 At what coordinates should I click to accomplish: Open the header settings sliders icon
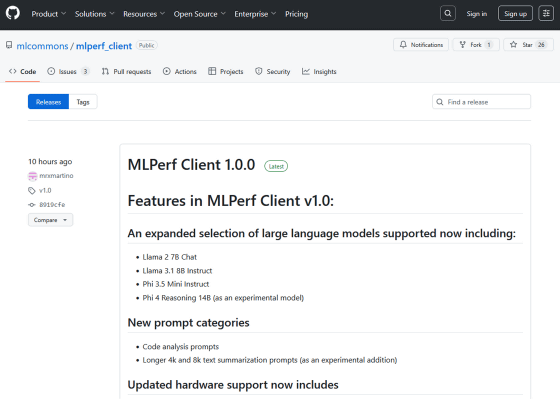tap(546, 14)
